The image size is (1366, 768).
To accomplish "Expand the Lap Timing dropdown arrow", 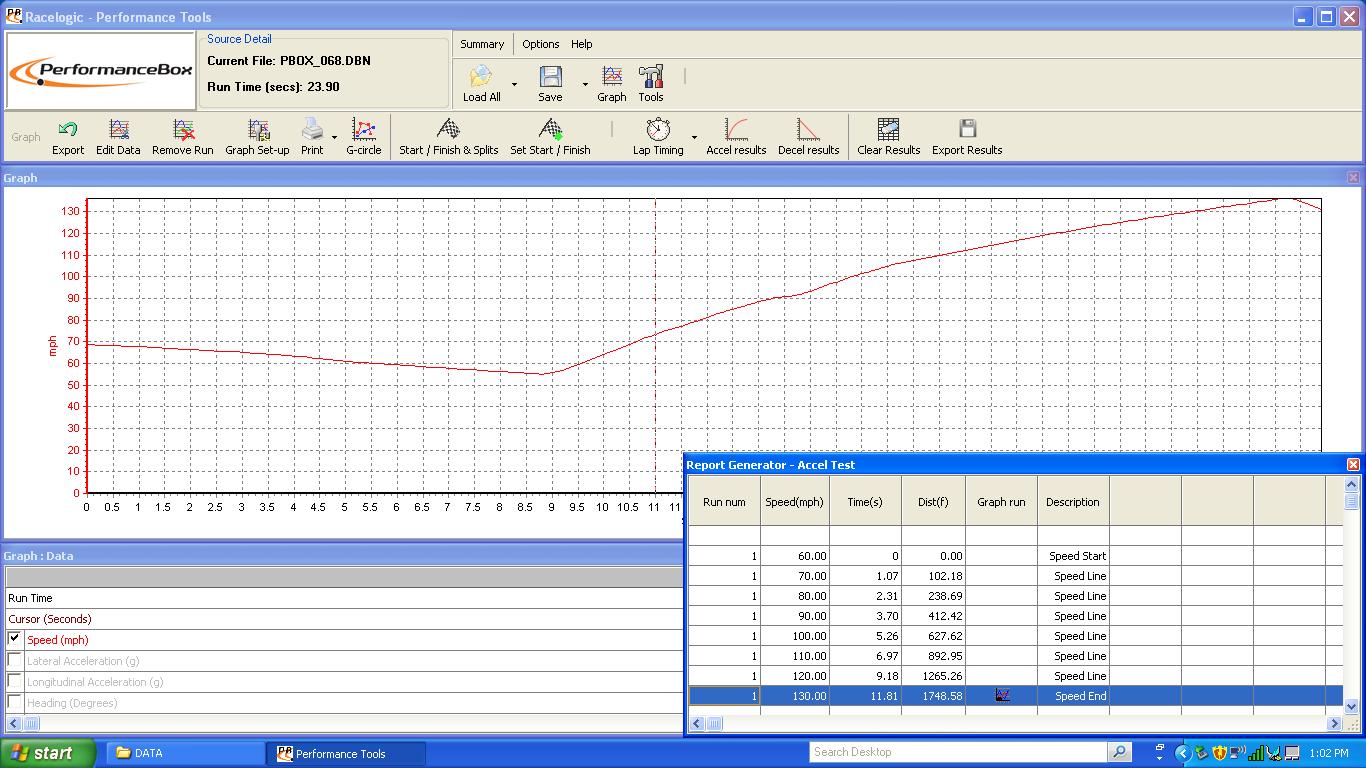I will coord(694,137).
